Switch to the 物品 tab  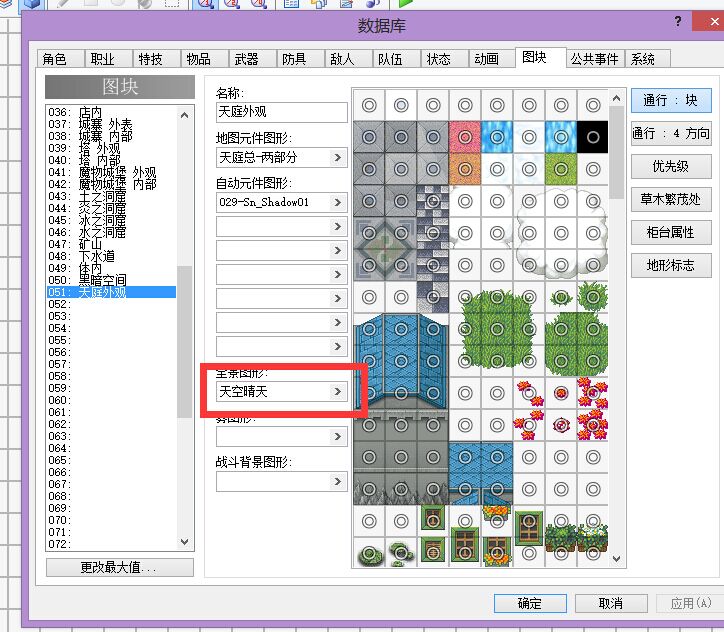(205, 59)
